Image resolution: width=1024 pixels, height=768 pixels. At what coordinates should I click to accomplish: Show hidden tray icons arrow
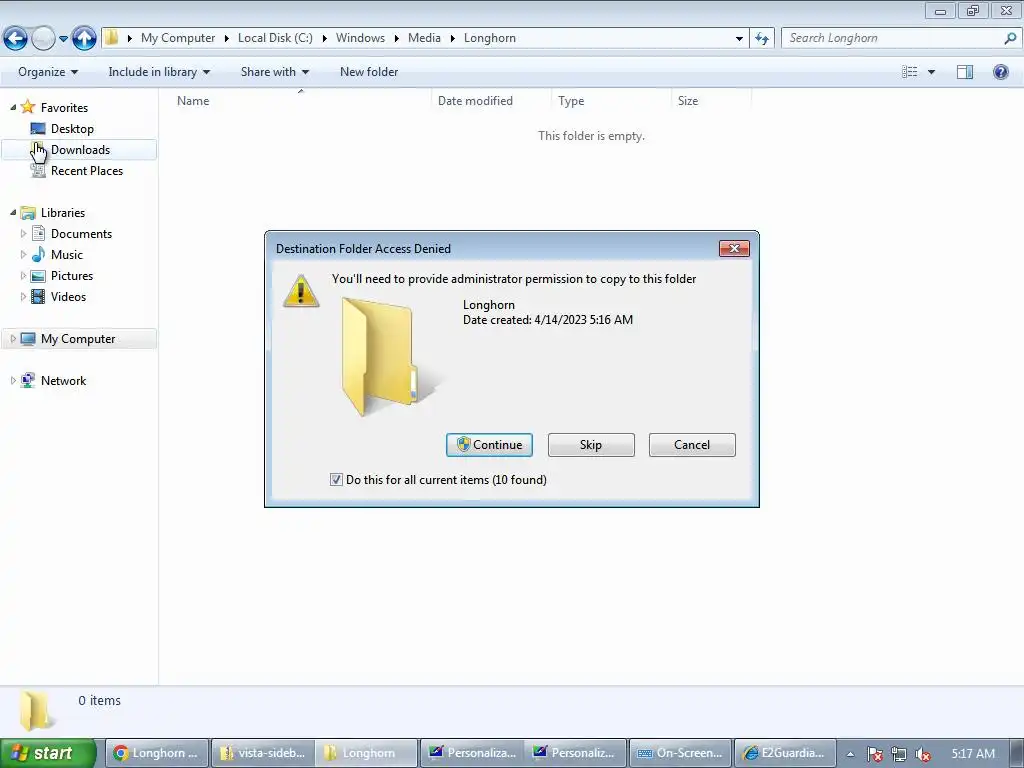click(850, 754)
